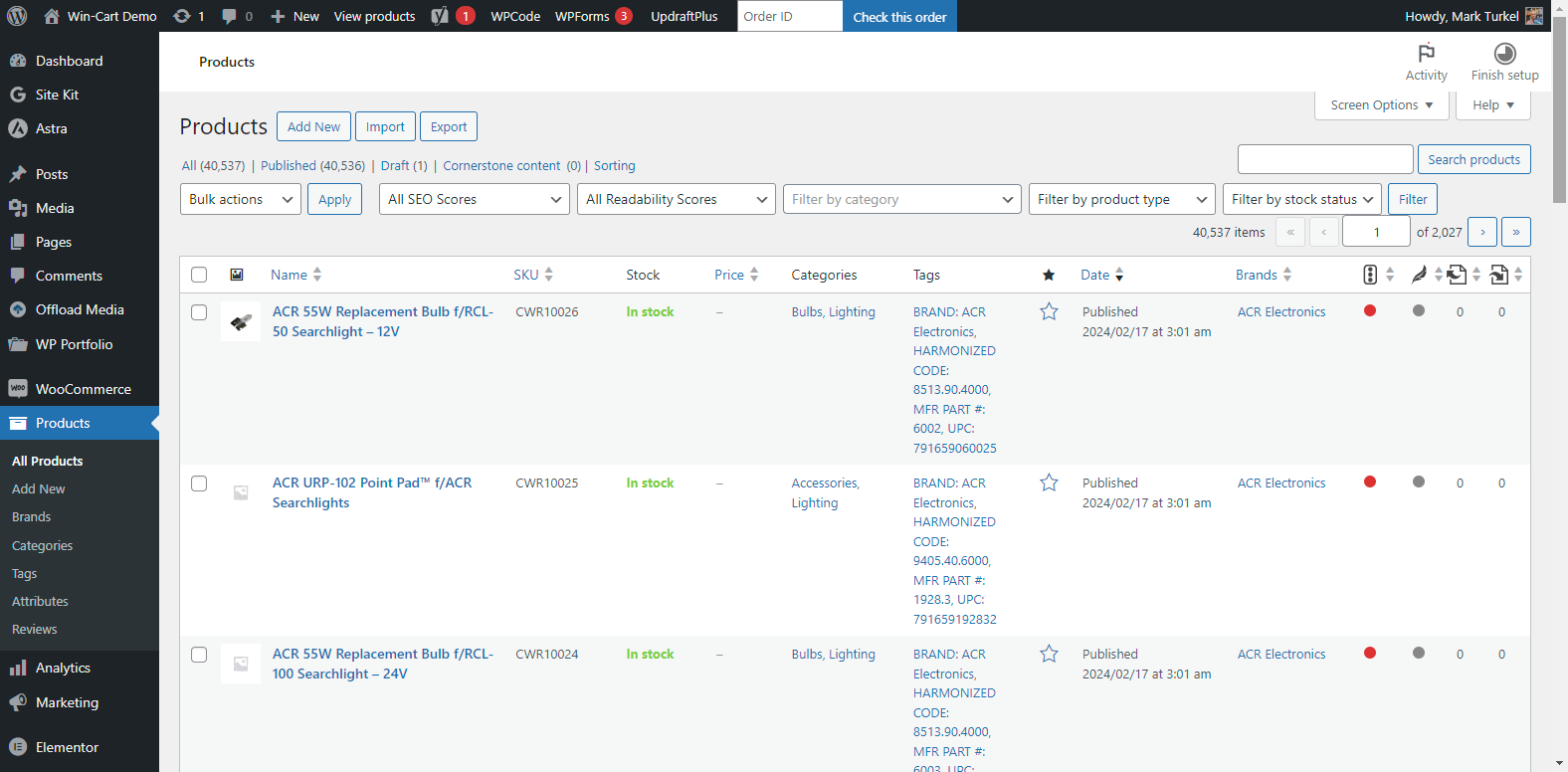Screen dimensions: 1568x772
Task: Star the ACR RCL-50 Searchlight 12V product
Action: pos(1049,311)
